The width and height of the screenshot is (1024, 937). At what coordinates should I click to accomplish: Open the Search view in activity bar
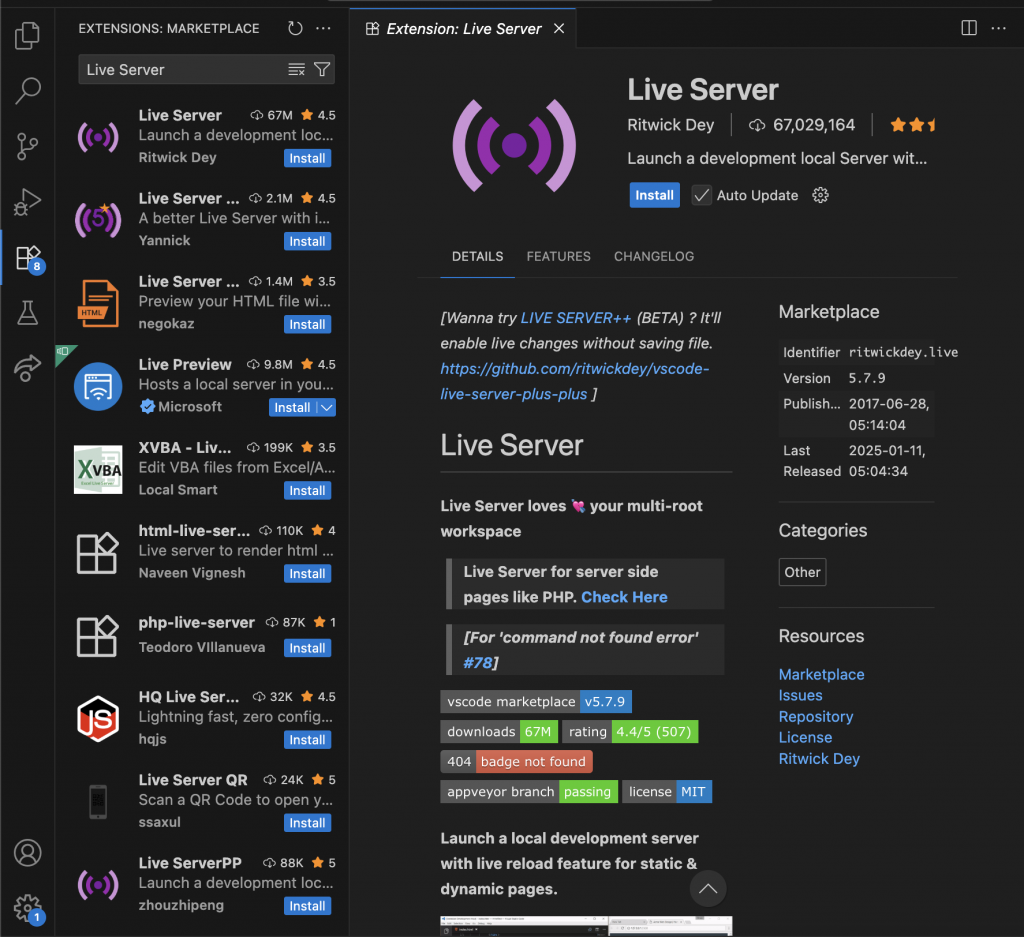tap(27, 90)
